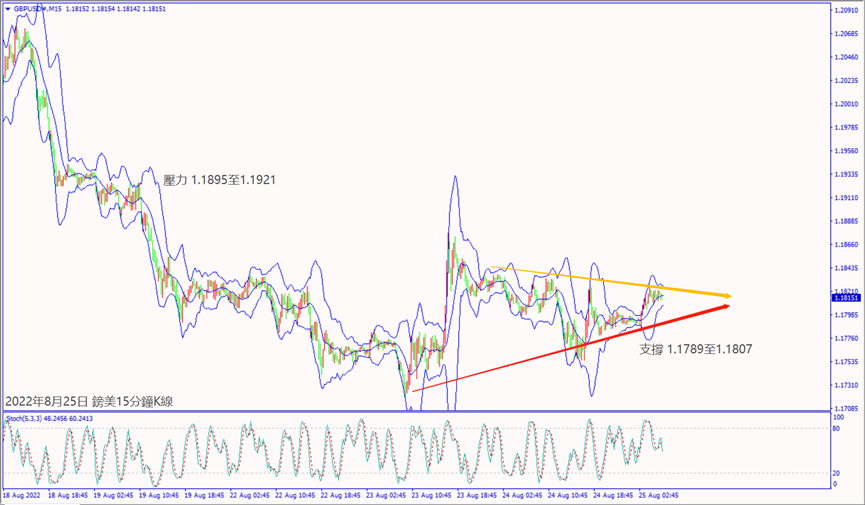865x505 pixels.
Task: Click the 1.18435 price axis label
Action: 846,268
